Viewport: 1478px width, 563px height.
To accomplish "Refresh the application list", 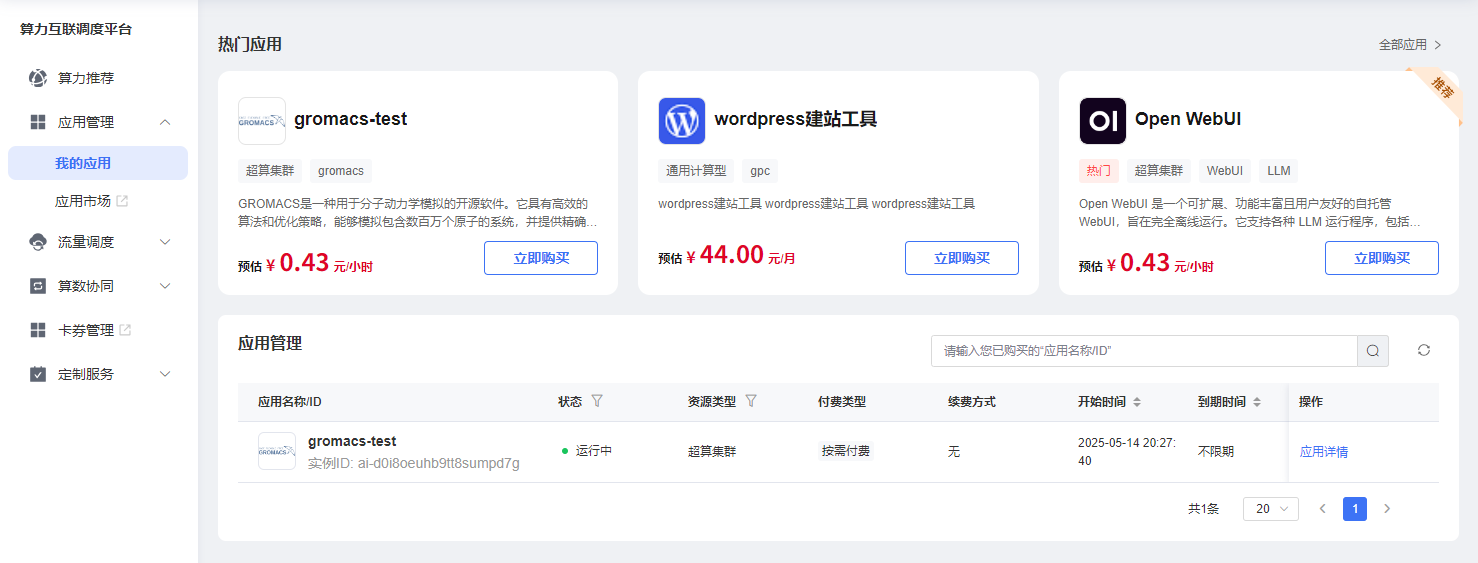I will point(1424,350).
